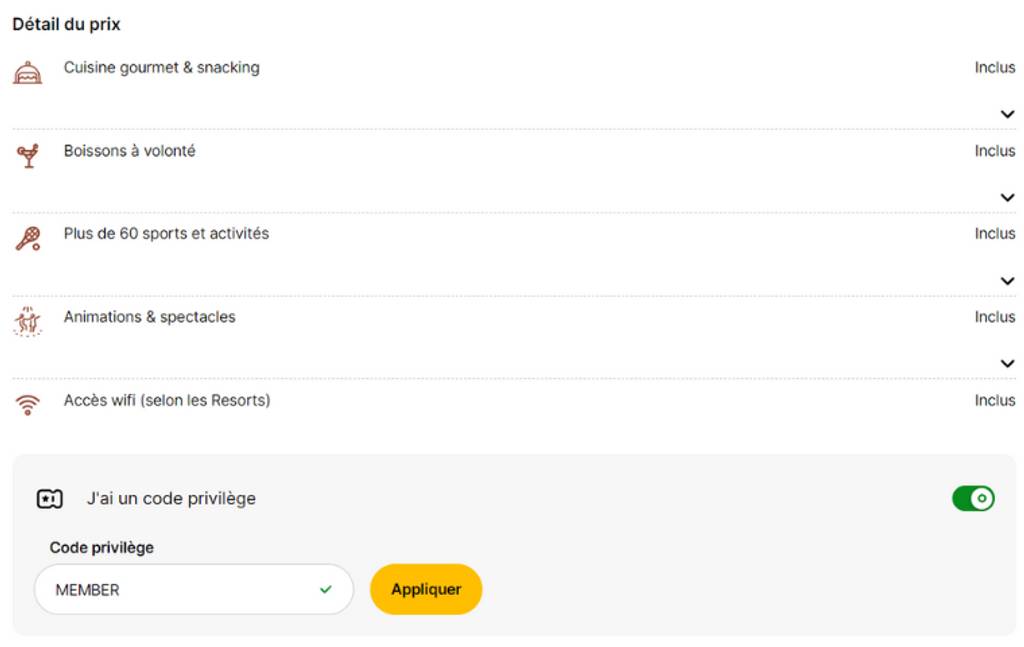Expand the sports et activités chevron
The width and height of the screenshot is (1024, 647).
click(x=1008, y=281)
